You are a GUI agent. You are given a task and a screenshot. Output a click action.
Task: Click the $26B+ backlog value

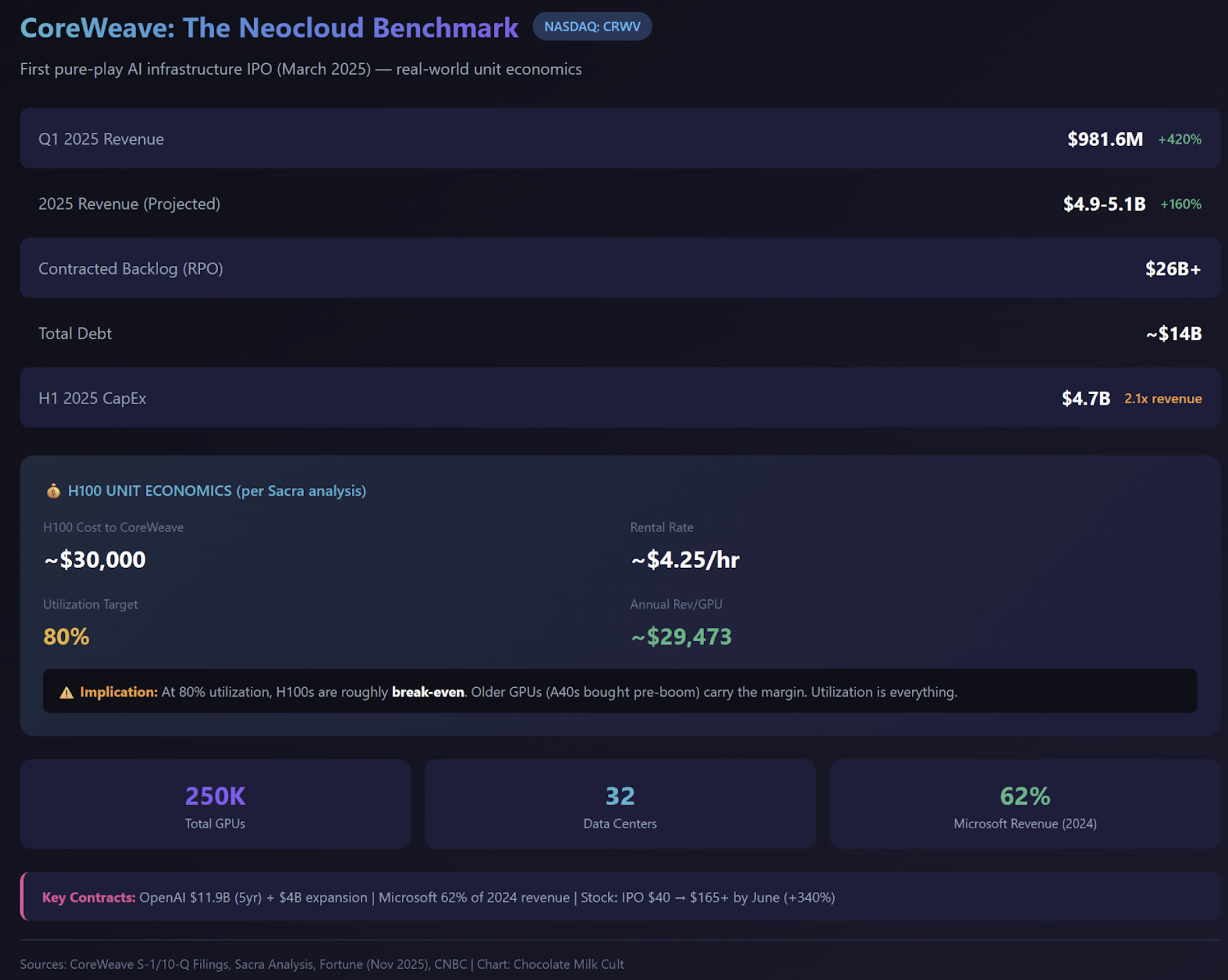1173,269
